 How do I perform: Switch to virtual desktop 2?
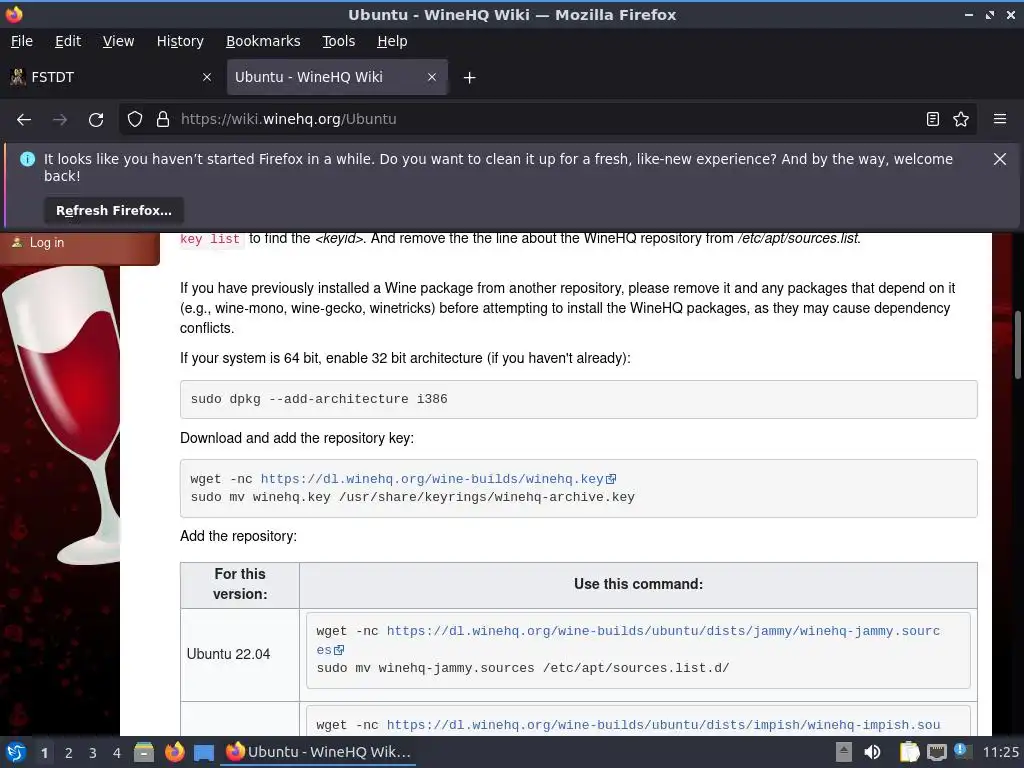click(69, 753)
